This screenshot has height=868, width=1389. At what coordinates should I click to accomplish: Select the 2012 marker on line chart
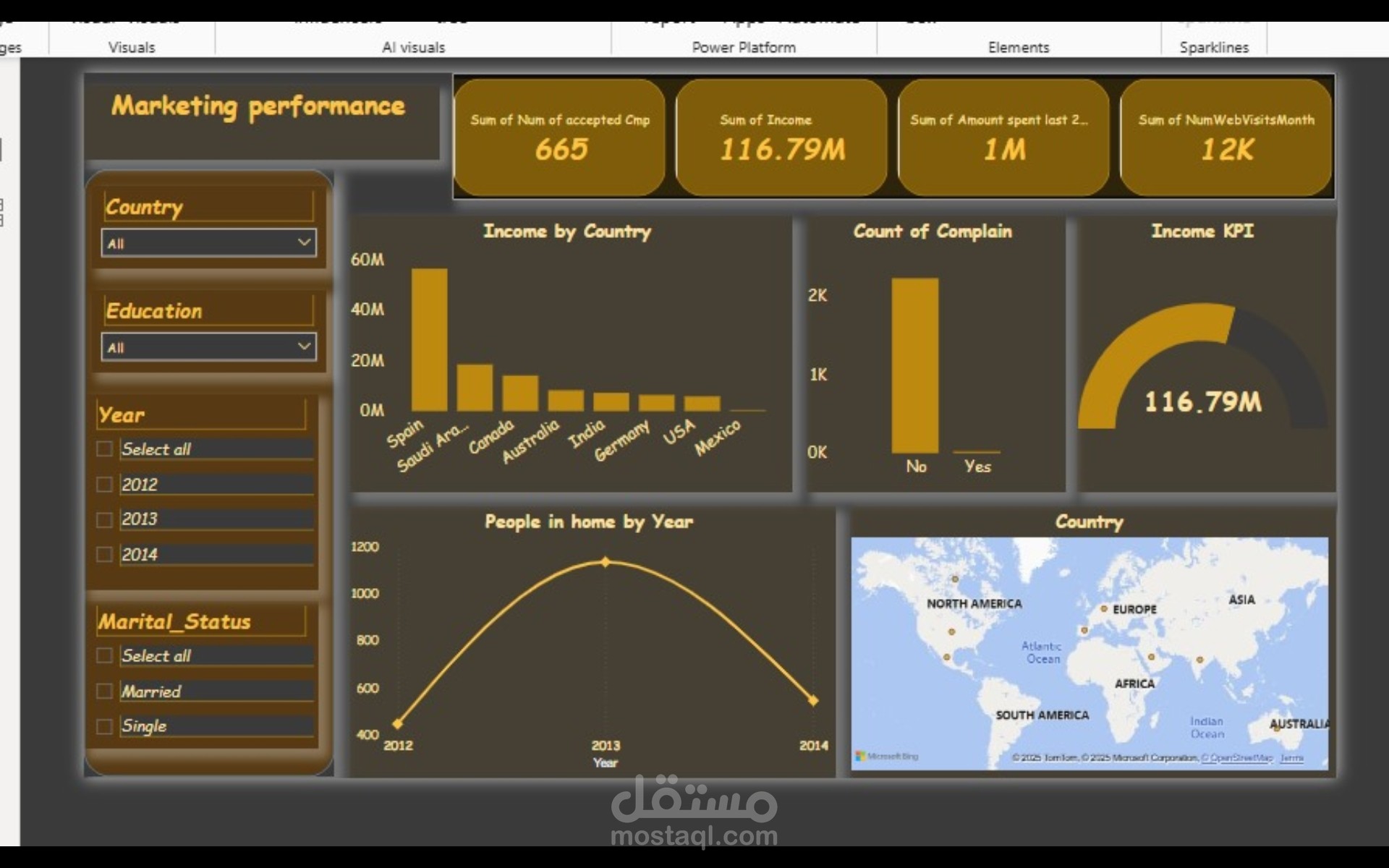[x=397, y=723]
